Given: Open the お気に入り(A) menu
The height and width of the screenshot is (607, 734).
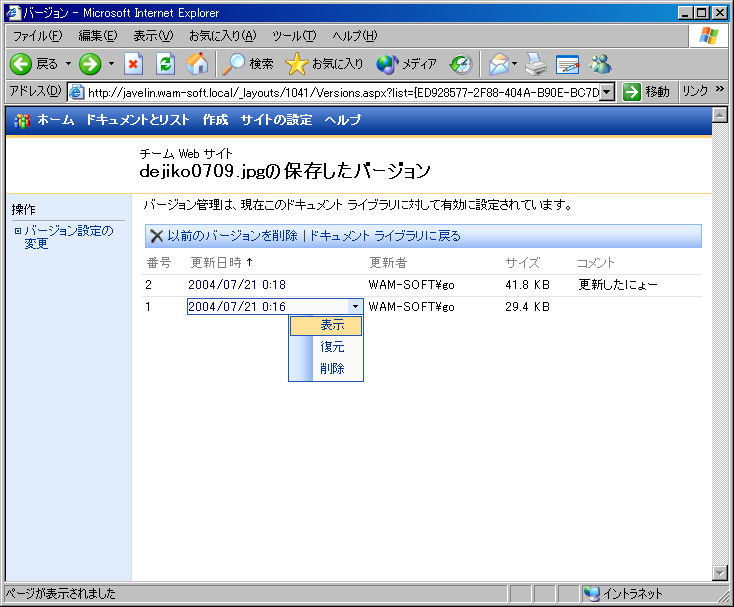Looking at the screenshot, I should (x=223, y=36).
